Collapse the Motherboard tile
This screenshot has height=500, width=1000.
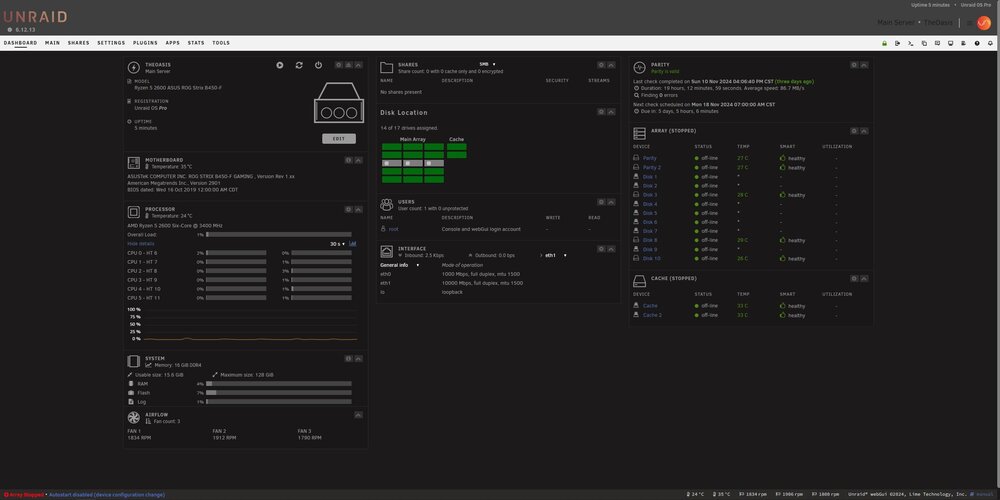358,161
